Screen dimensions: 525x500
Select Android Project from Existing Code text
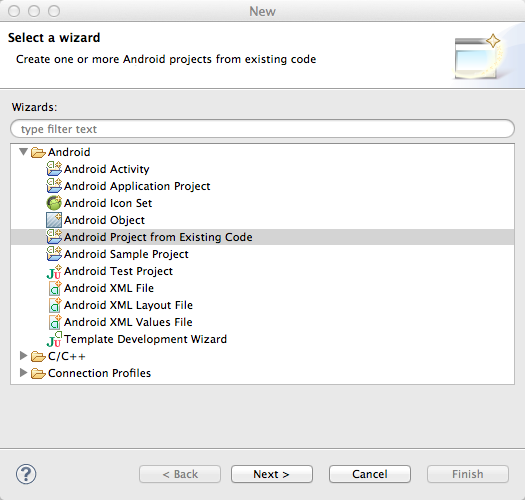coord(158,237)
